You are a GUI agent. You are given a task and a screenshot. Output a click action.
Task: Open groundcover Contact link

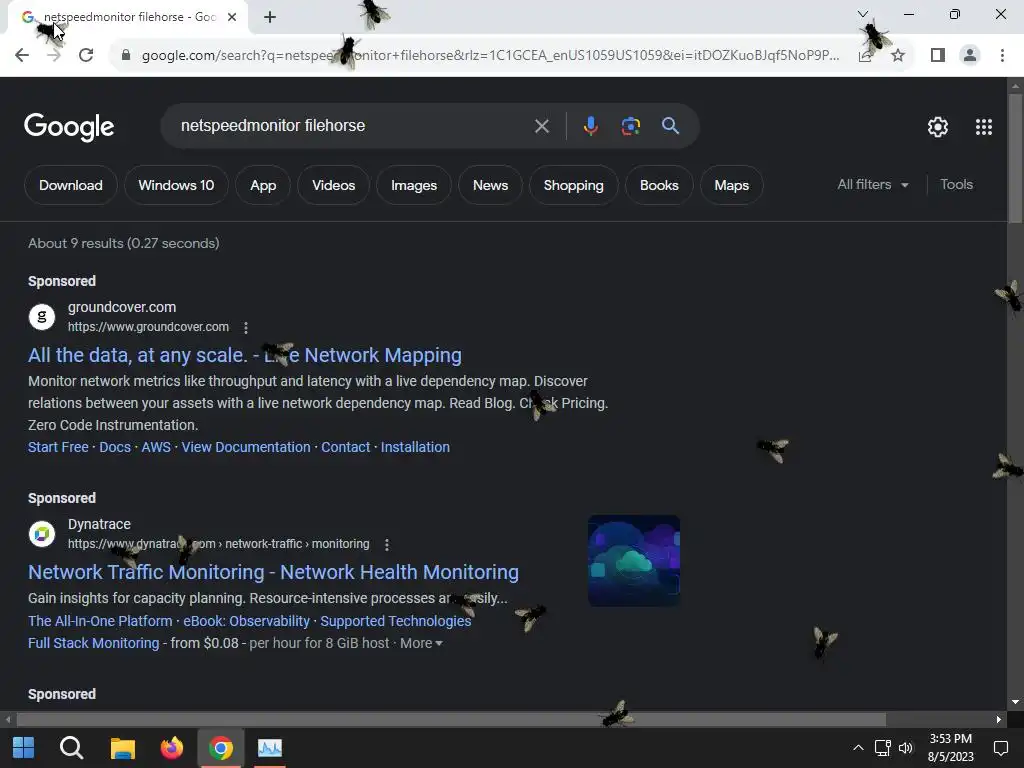[x=345, y=447]
